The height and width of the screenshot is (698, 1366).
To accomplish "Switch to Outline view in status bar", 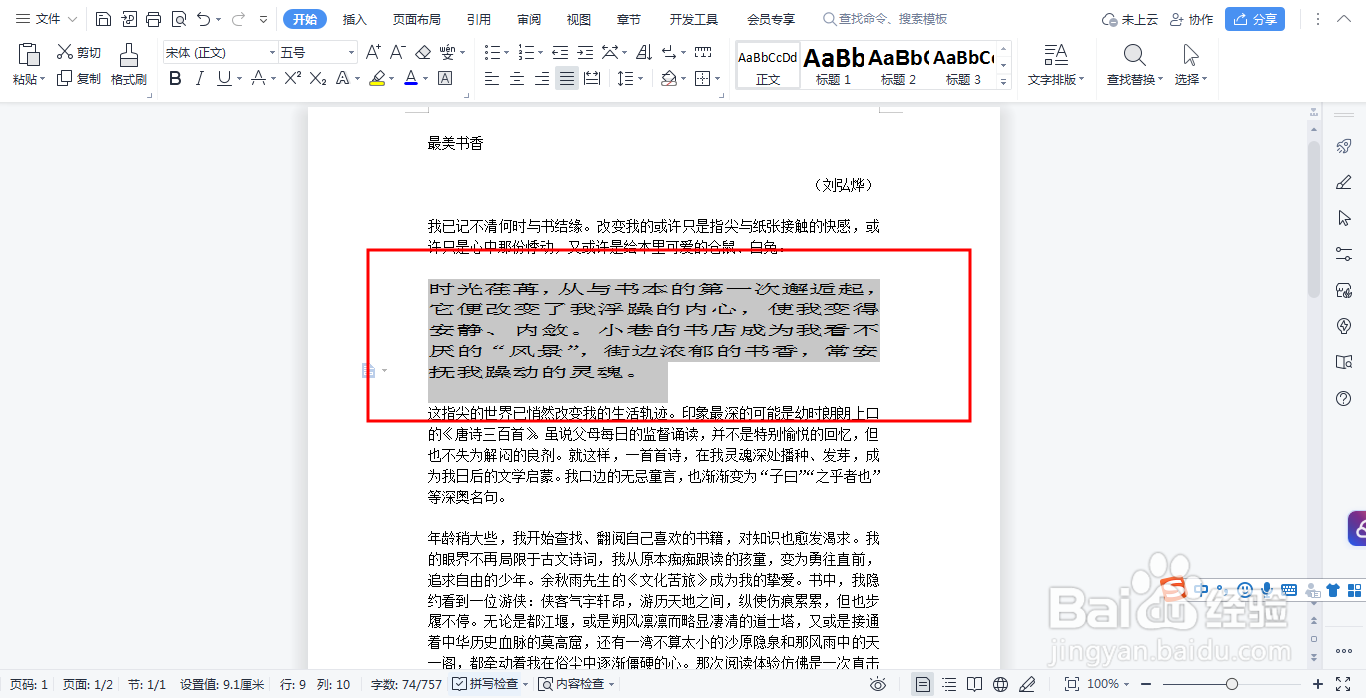I will click(x=949, y=684).
